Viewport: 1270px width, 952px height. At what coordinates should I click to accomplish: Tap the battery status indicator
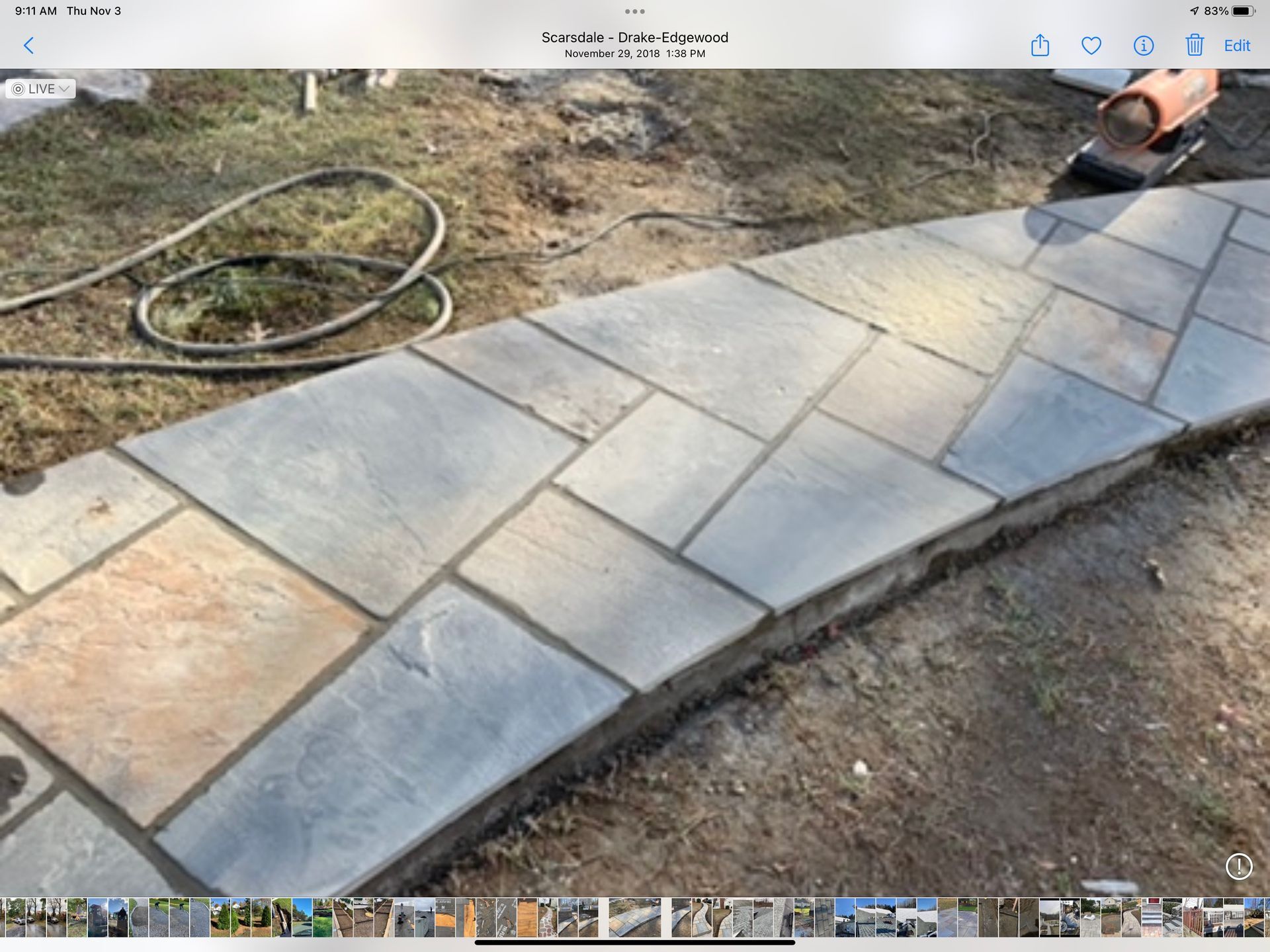click(1242, 11)
